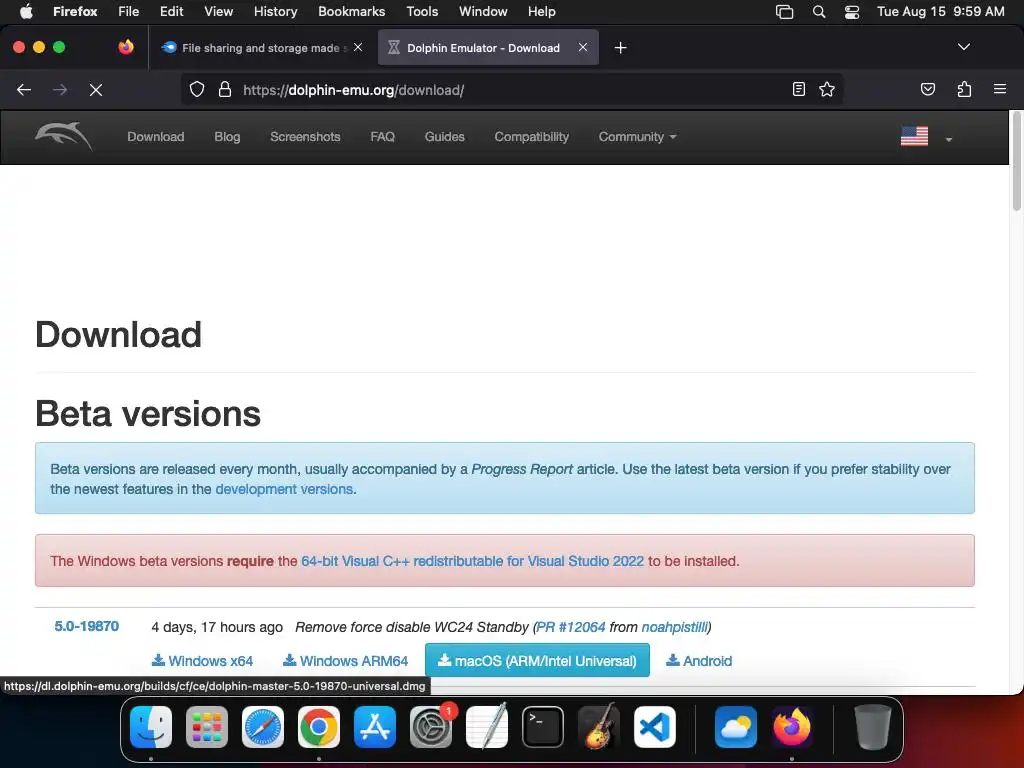Viewport: 1024px width, 768px height.
Task: Open the Pocket save icon
Action: (927, 89)
